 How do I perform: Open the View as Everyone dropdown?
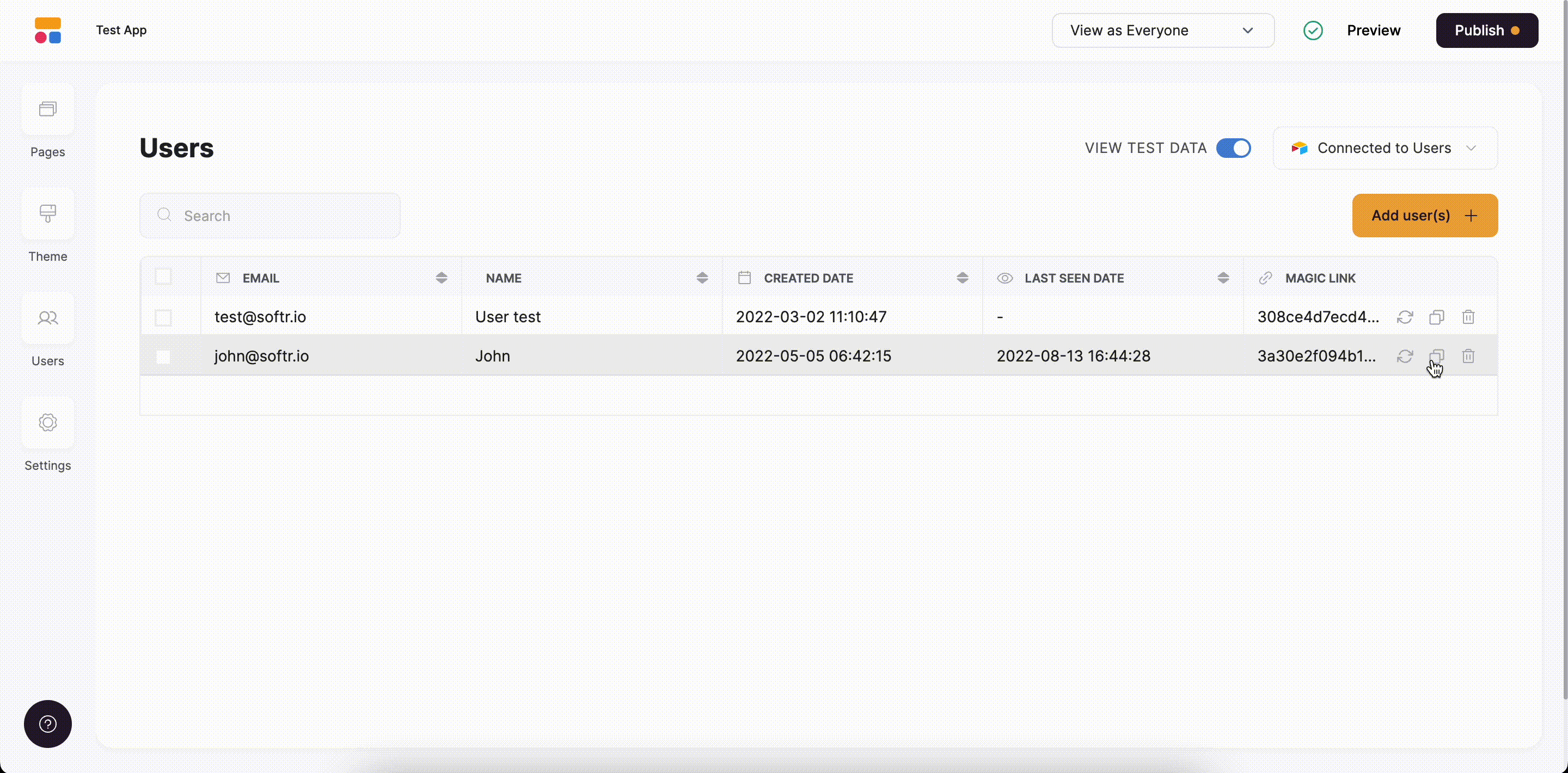click(x=1162, y=30)
